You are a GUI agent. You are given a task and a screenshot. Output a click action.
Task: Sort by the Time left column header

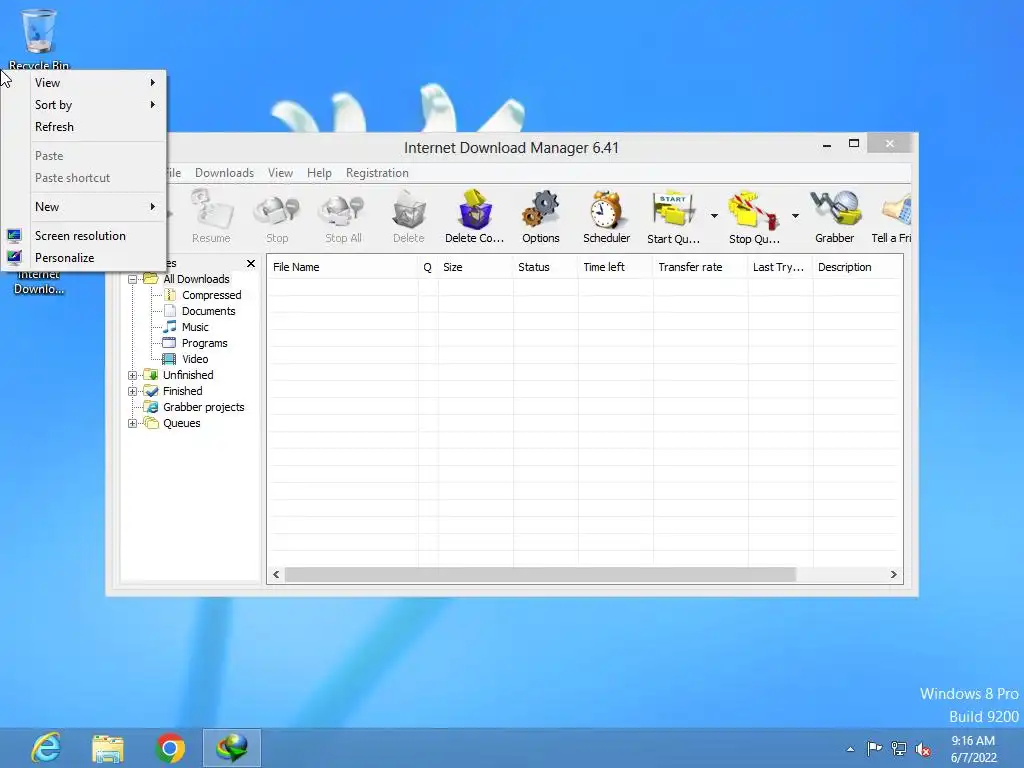pos(615,266)
